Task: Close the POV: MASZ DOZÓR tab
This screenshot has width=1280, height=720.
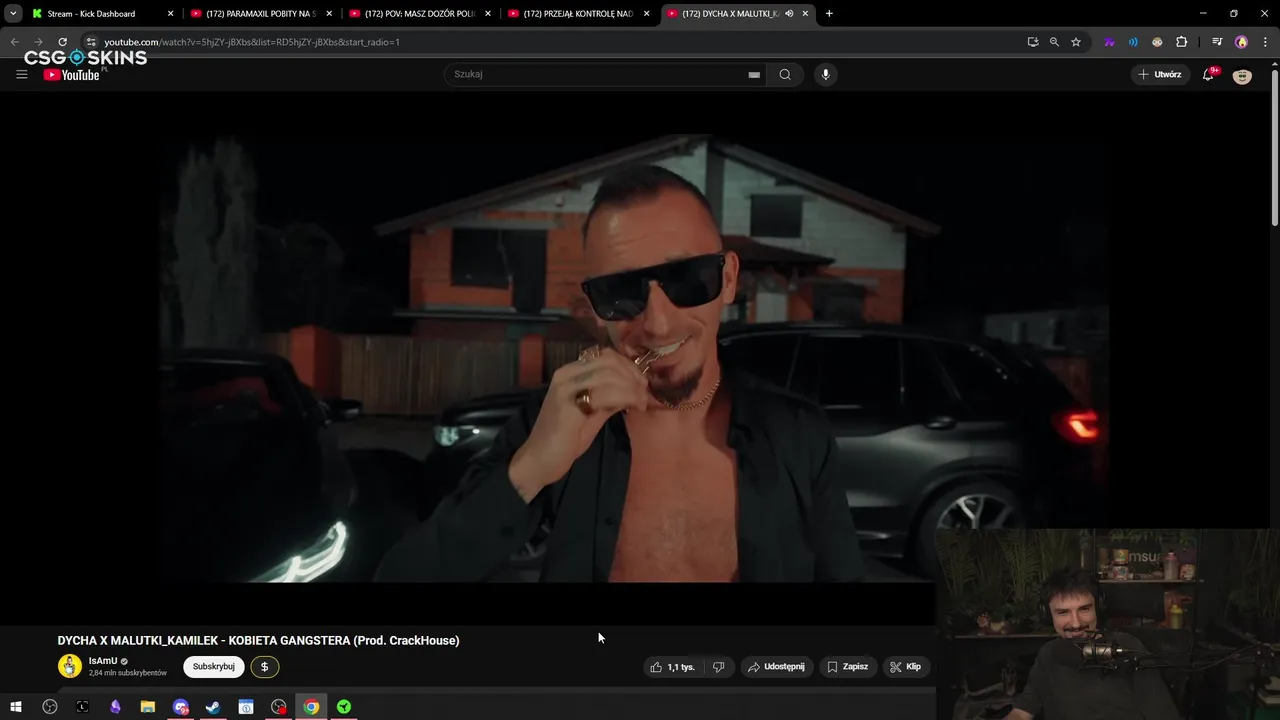Action: point(488,14)
